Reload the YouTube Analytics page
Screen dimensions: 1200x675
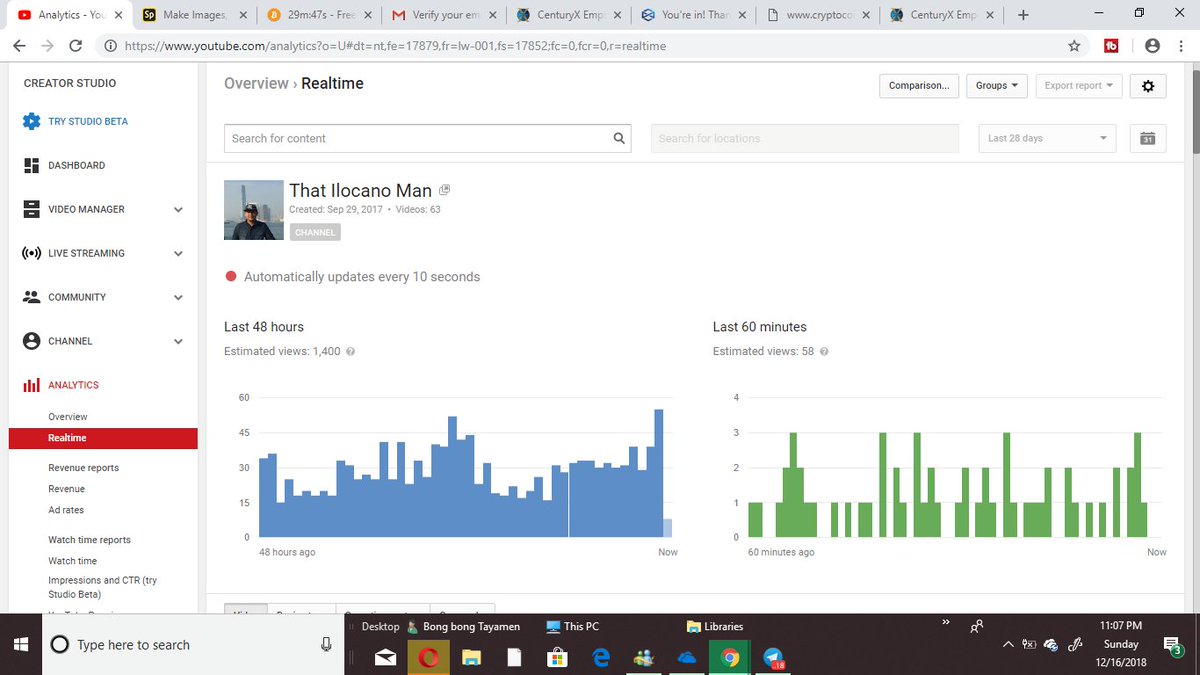click(76, 46)
